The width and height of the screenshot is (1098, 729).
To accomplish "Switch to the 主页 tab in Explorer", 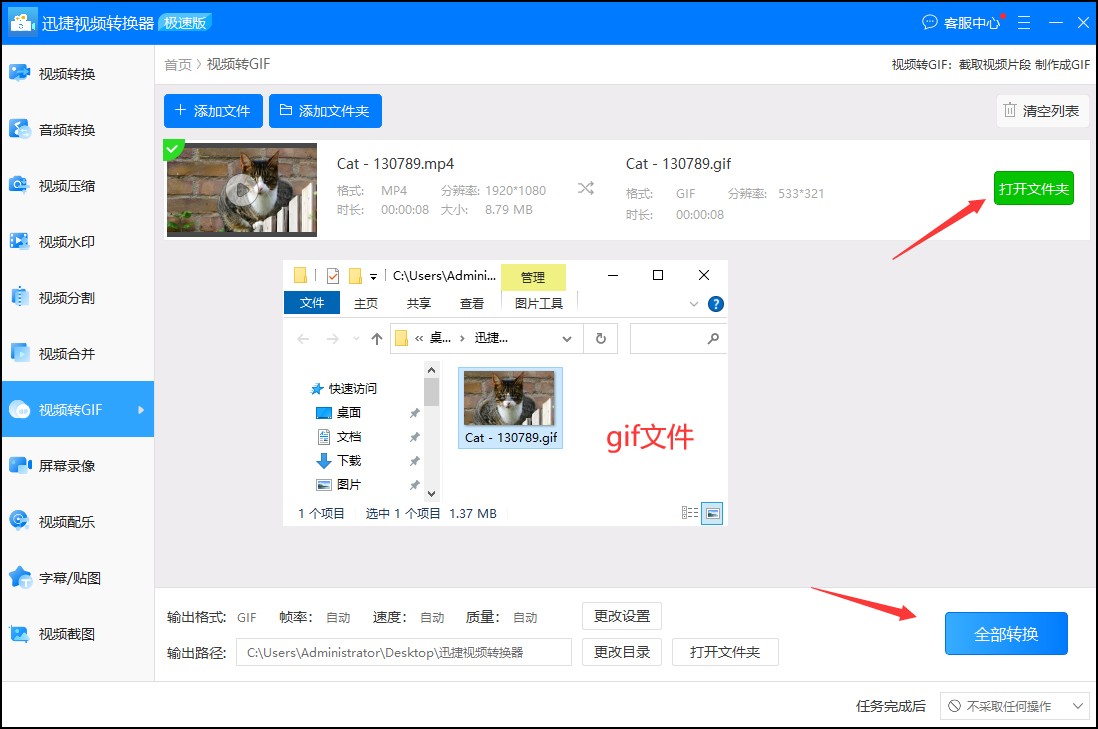I will point(366,302).
